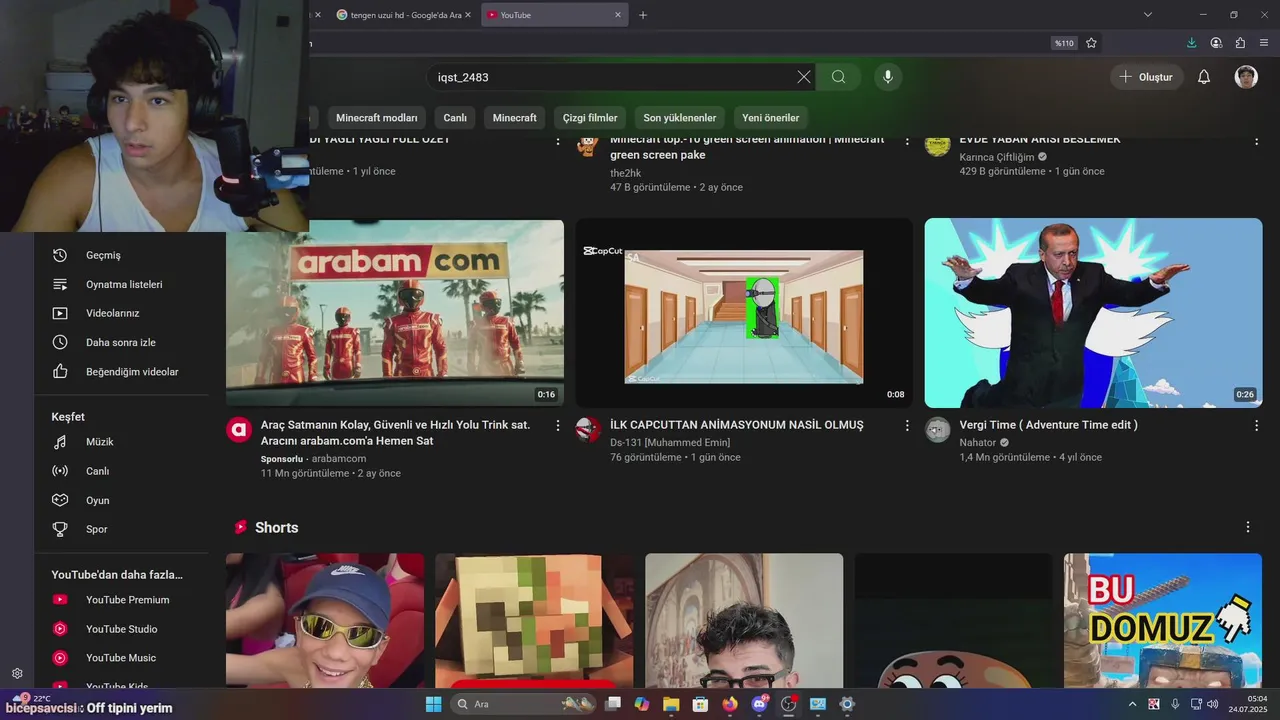Open the Windows Start menu
The width and height of the screenshot is (1280, 720).
(433, 704)
